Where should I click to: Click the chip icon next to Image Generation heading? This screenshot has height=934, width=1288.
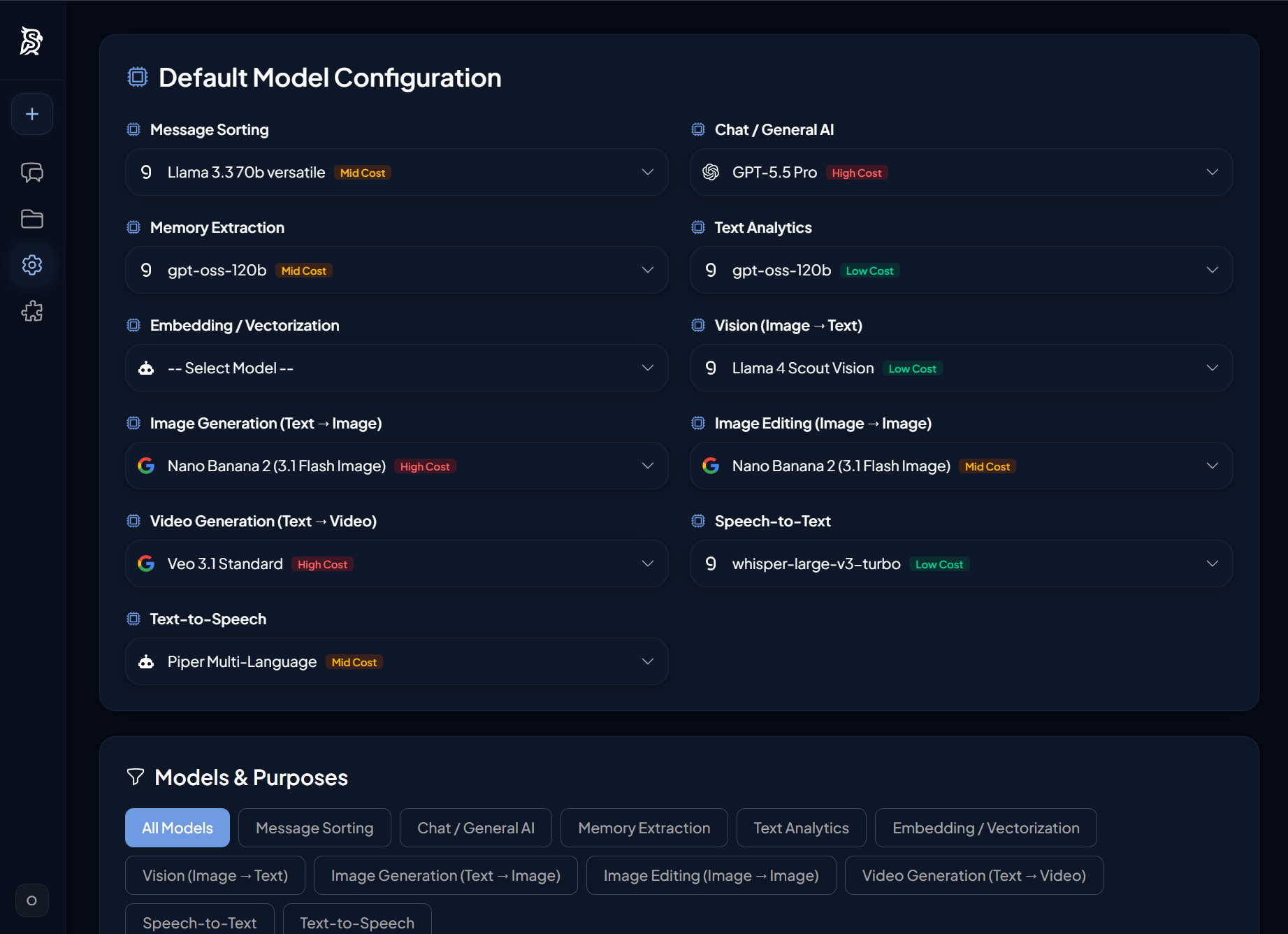pyautogui.click(x=133, y=423)
